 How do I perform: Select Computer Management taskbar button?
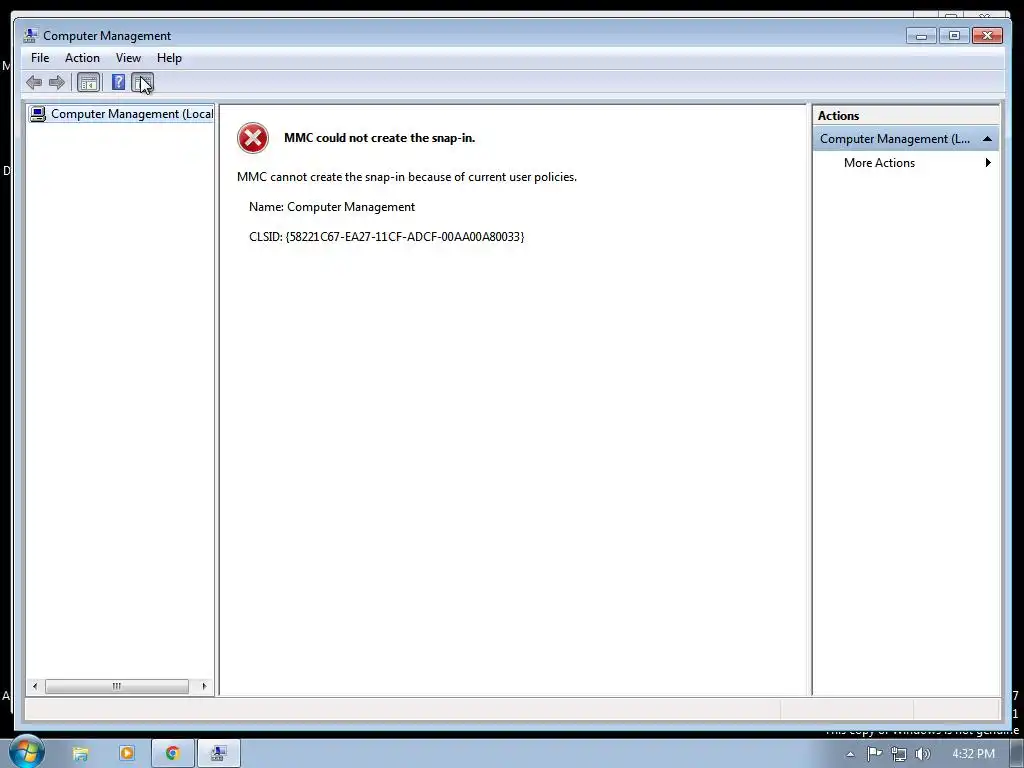[x=219, y=753]
